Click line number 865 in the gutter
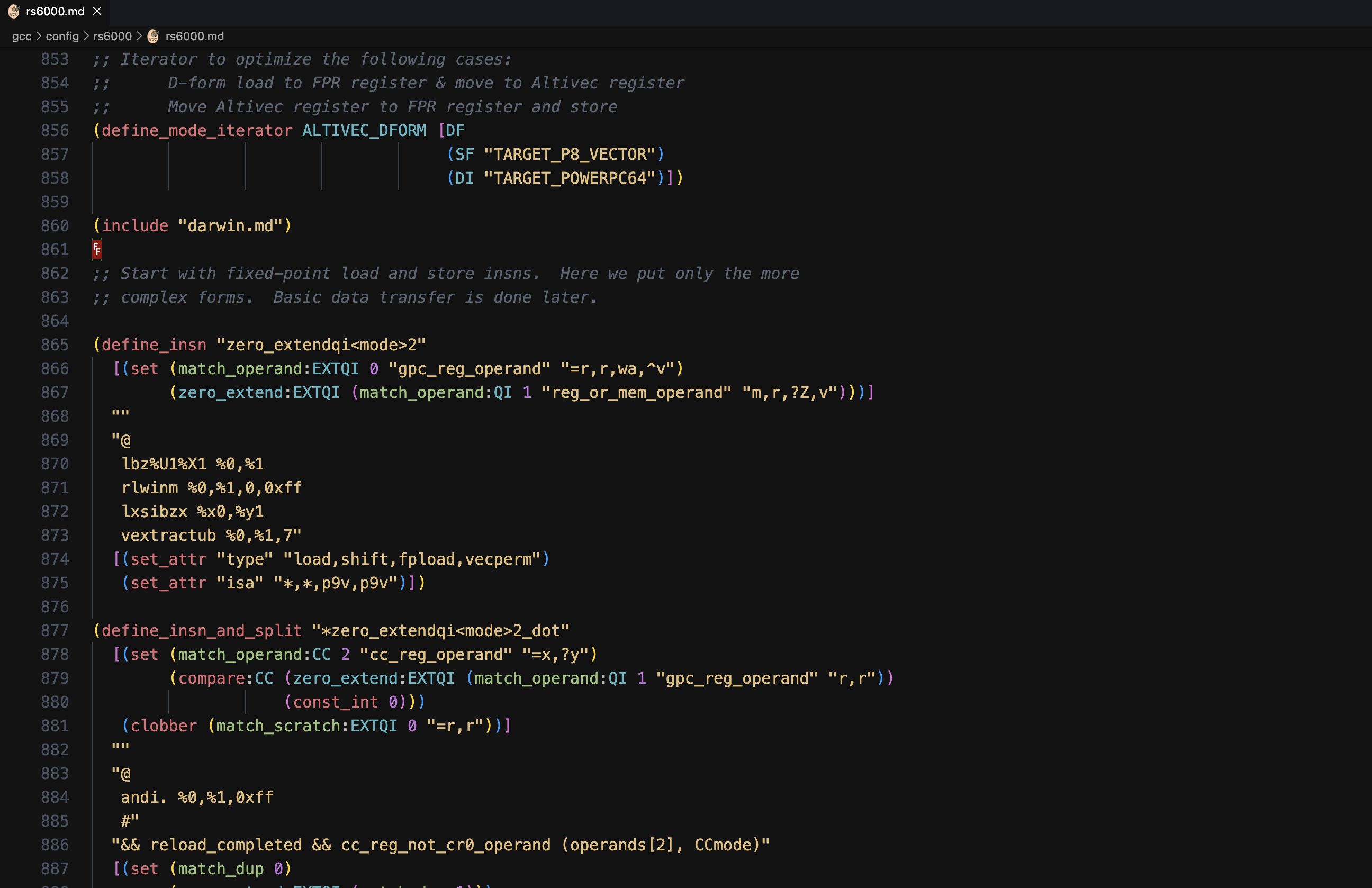The width and height of the screenshot is (1372, 888). point(55,345)
